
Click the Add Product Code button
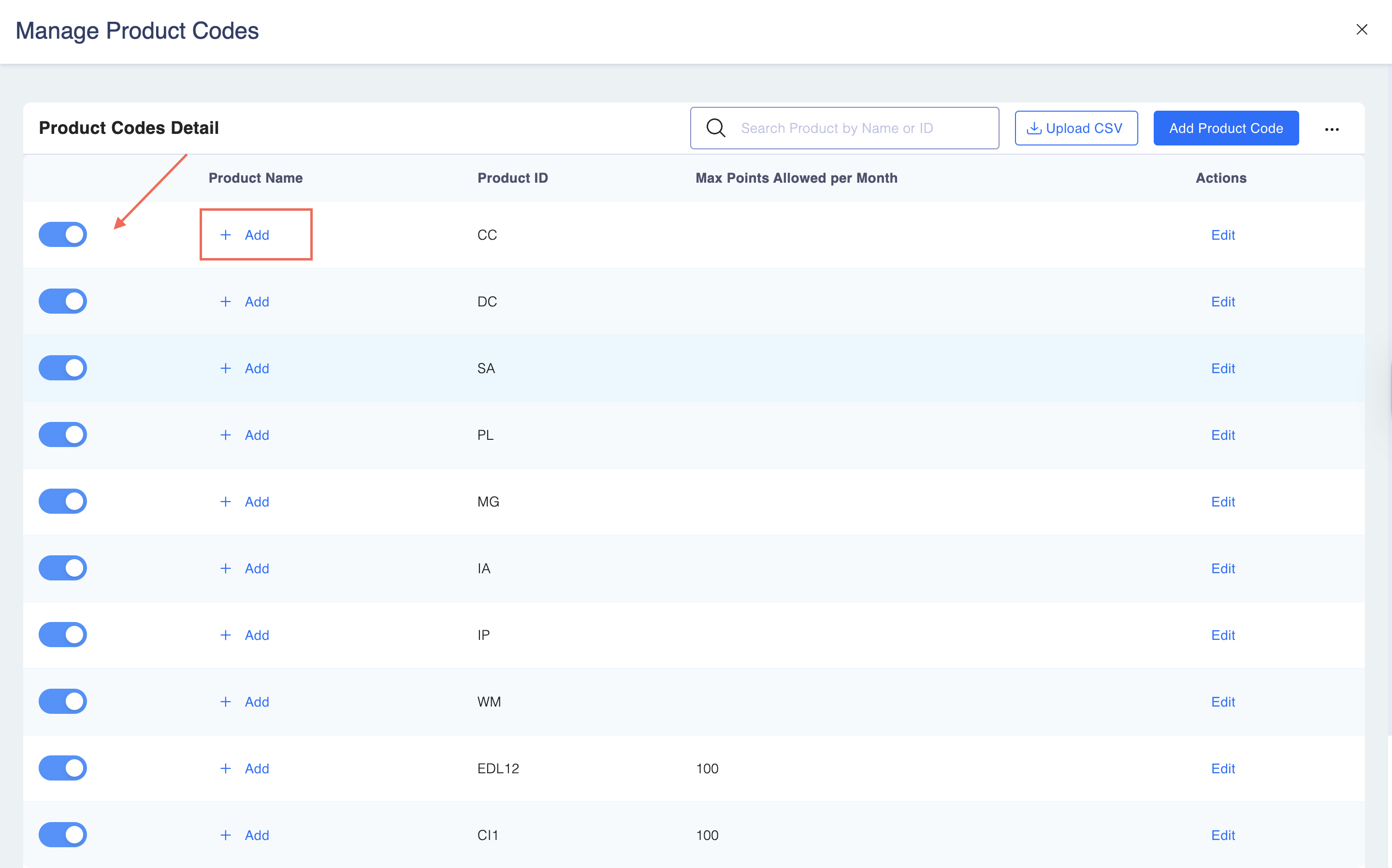pos(1226,128)
